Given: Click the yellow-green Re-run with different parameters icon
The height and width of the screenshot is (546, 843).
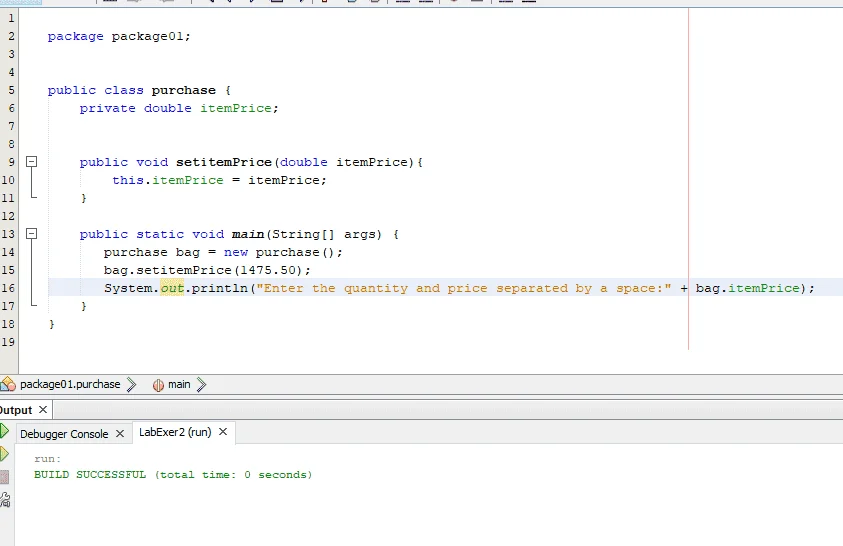Looking at the screenshot, I should (x=4, y=454).
